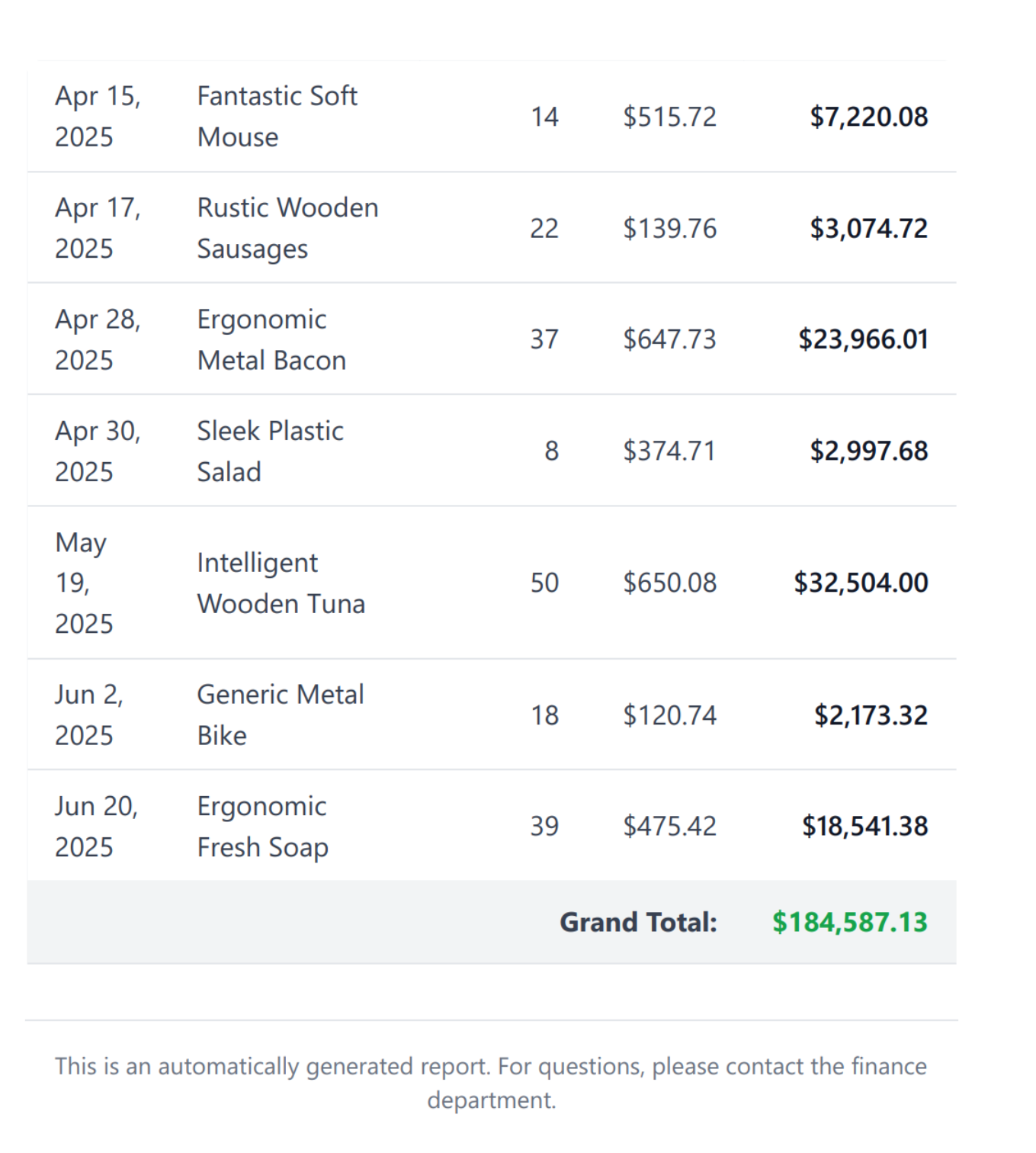Click the automatically generated report footer note
Viewport: 1036px width, 1153px height.
pyautogui.click(x=491, y=1083)
